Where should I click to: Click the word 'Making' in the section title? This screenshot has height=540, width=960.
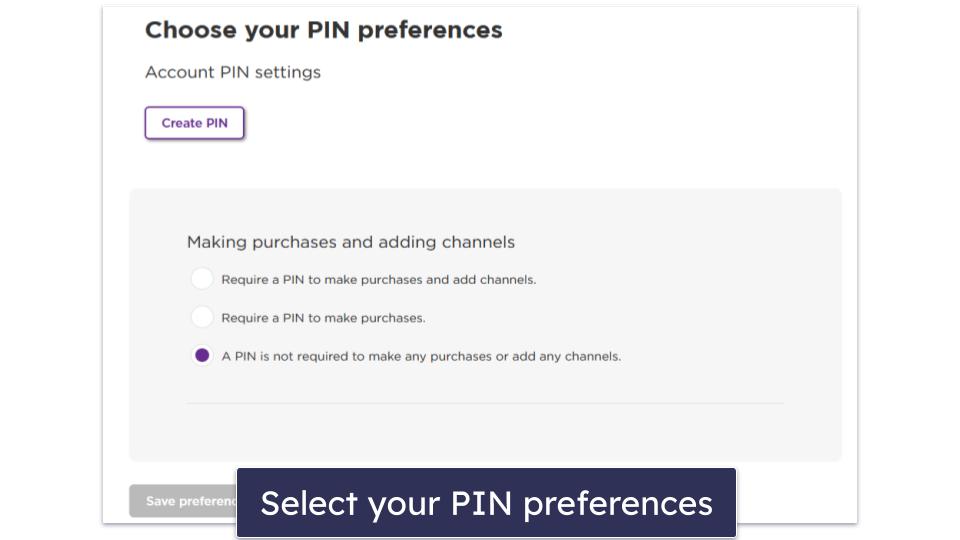217,242
